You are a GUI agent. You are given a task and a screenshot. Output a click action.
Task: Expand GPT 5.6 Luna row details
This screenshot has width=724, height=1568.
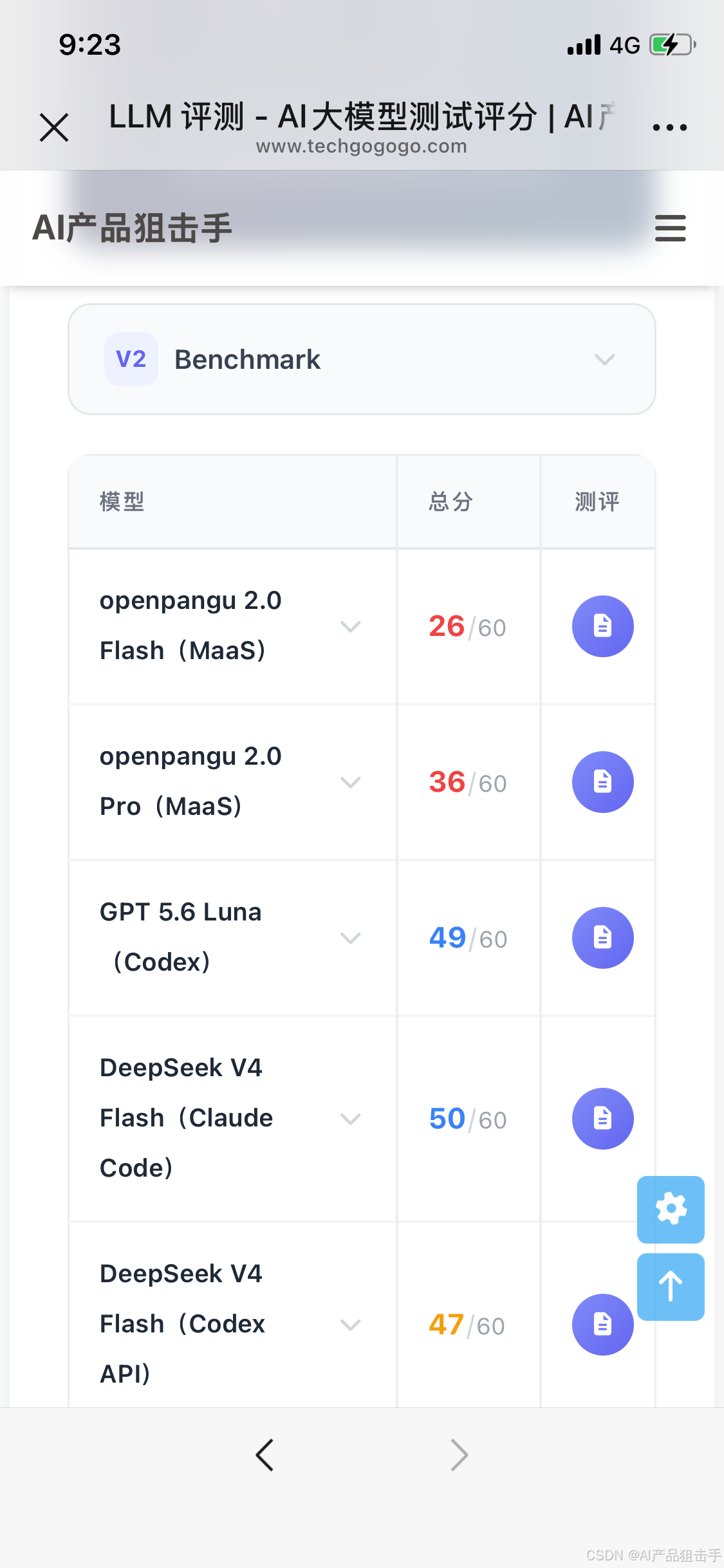[351, 938]
